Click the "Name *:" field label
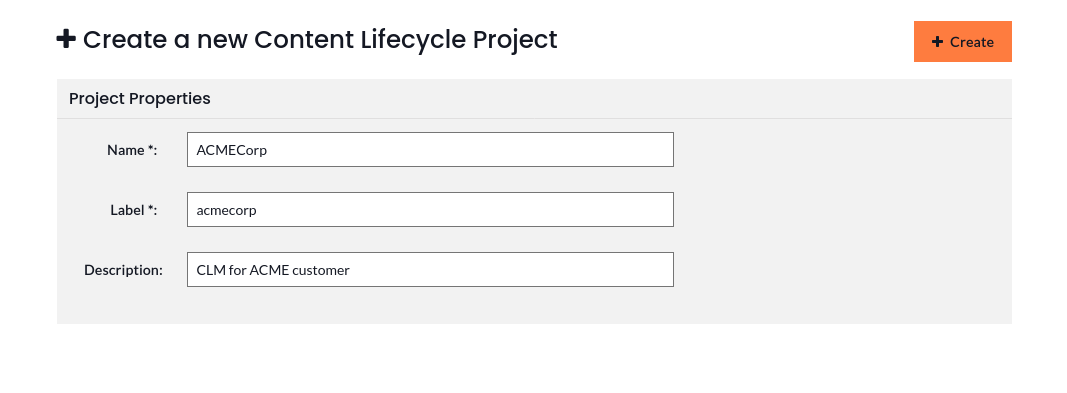Screen dimensions: 1067x393 click(x=132, y=150)
